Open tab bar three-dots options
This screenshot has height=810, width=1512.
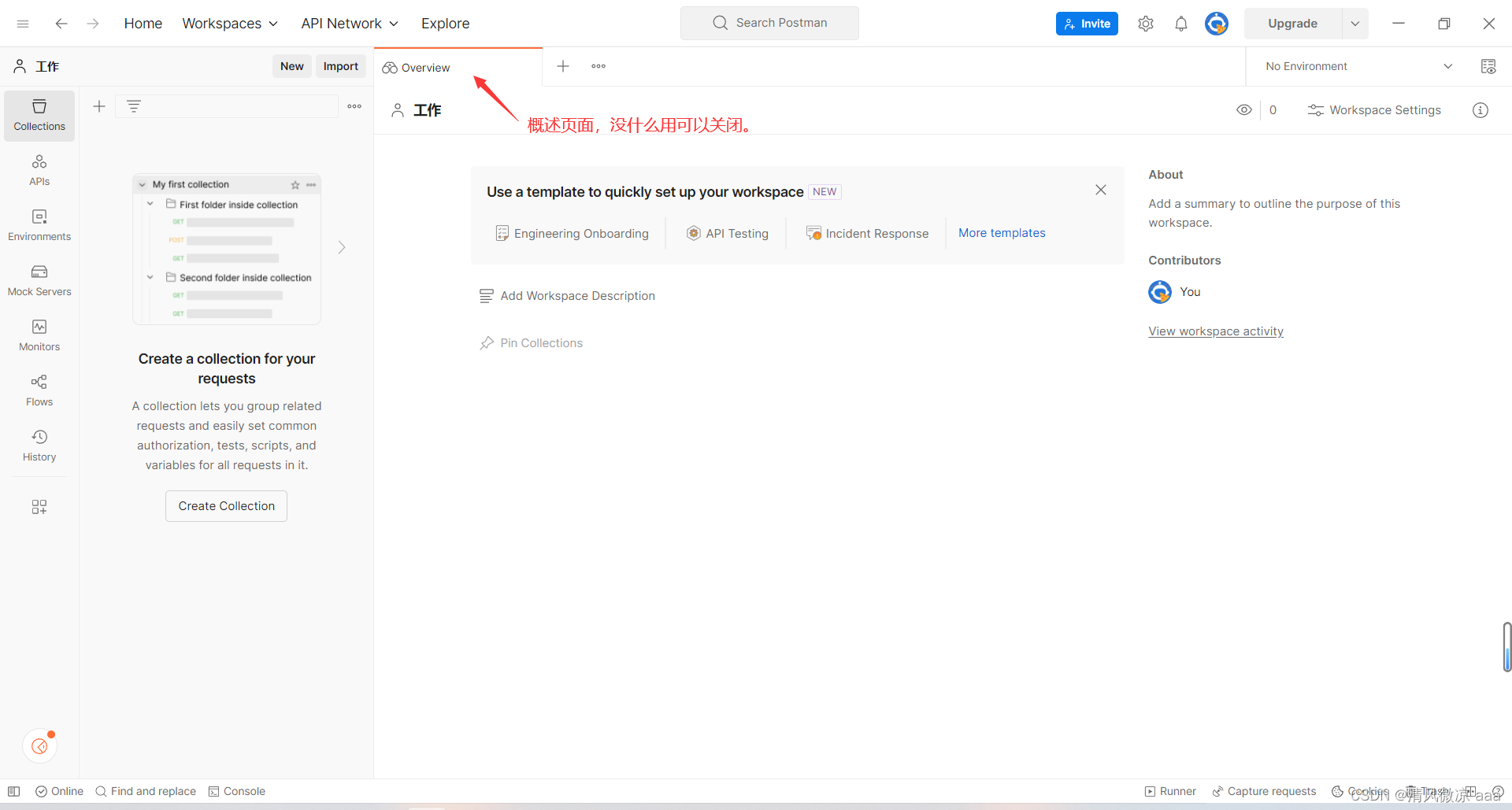(x=598, y=67)
